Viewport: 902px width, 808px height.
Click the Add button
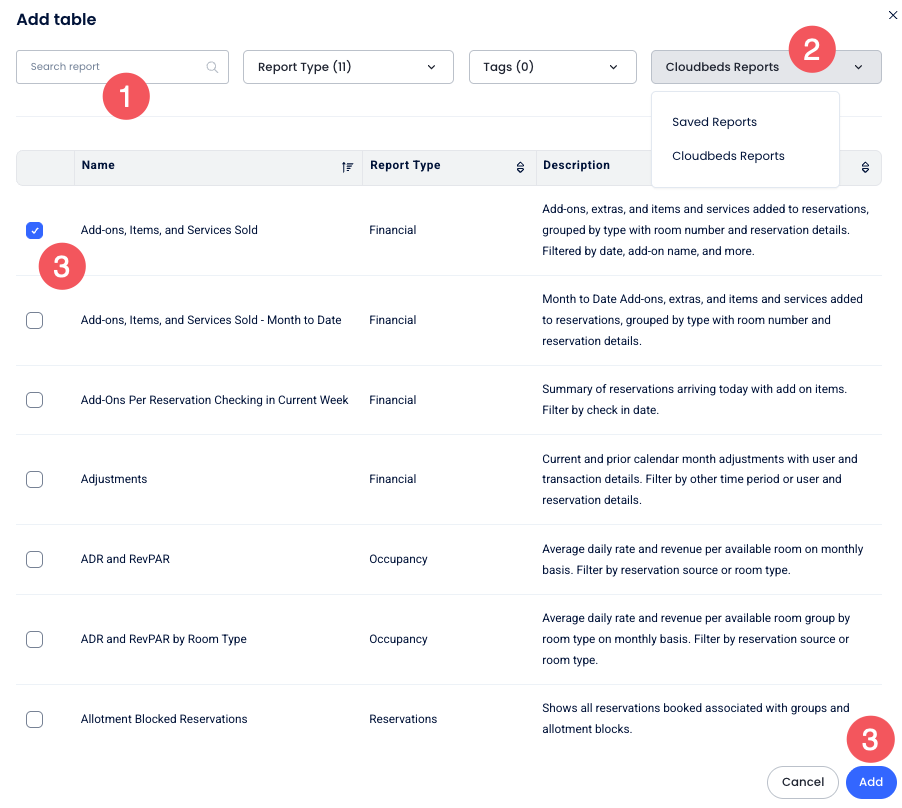[x=870, y=782]
